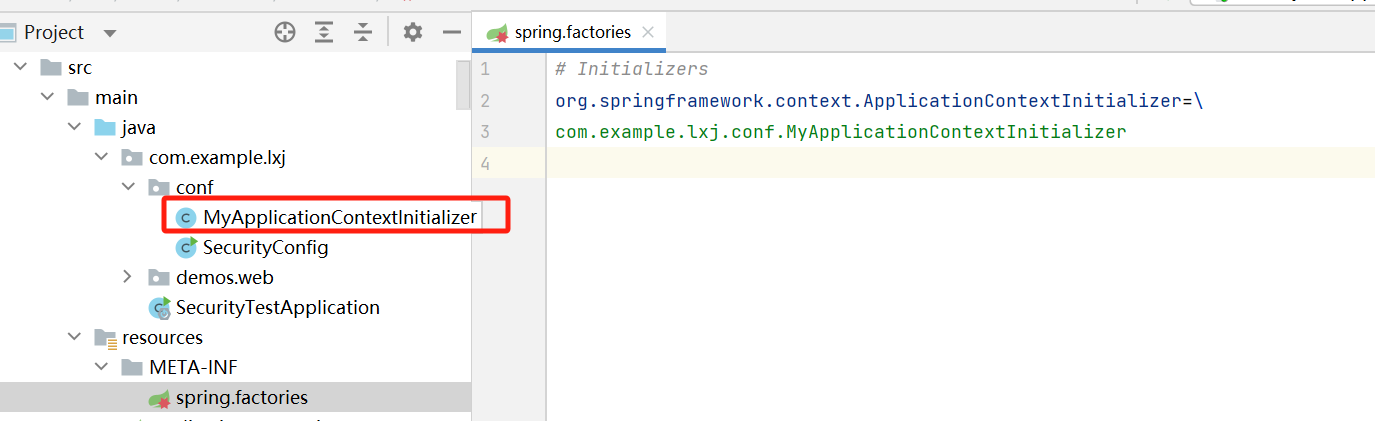
Task: Hide the Project tool window
Action: point(452,33)
